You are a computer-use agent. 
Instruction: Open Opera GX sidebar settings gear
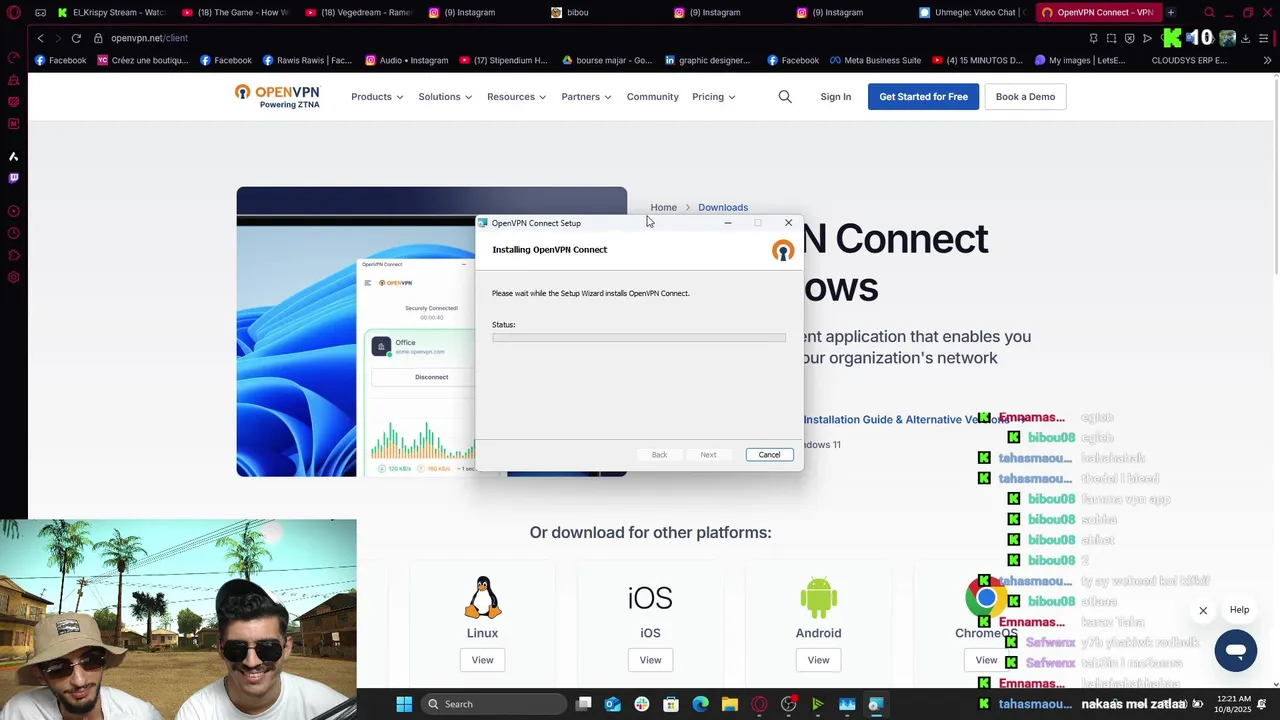(13, 277)
